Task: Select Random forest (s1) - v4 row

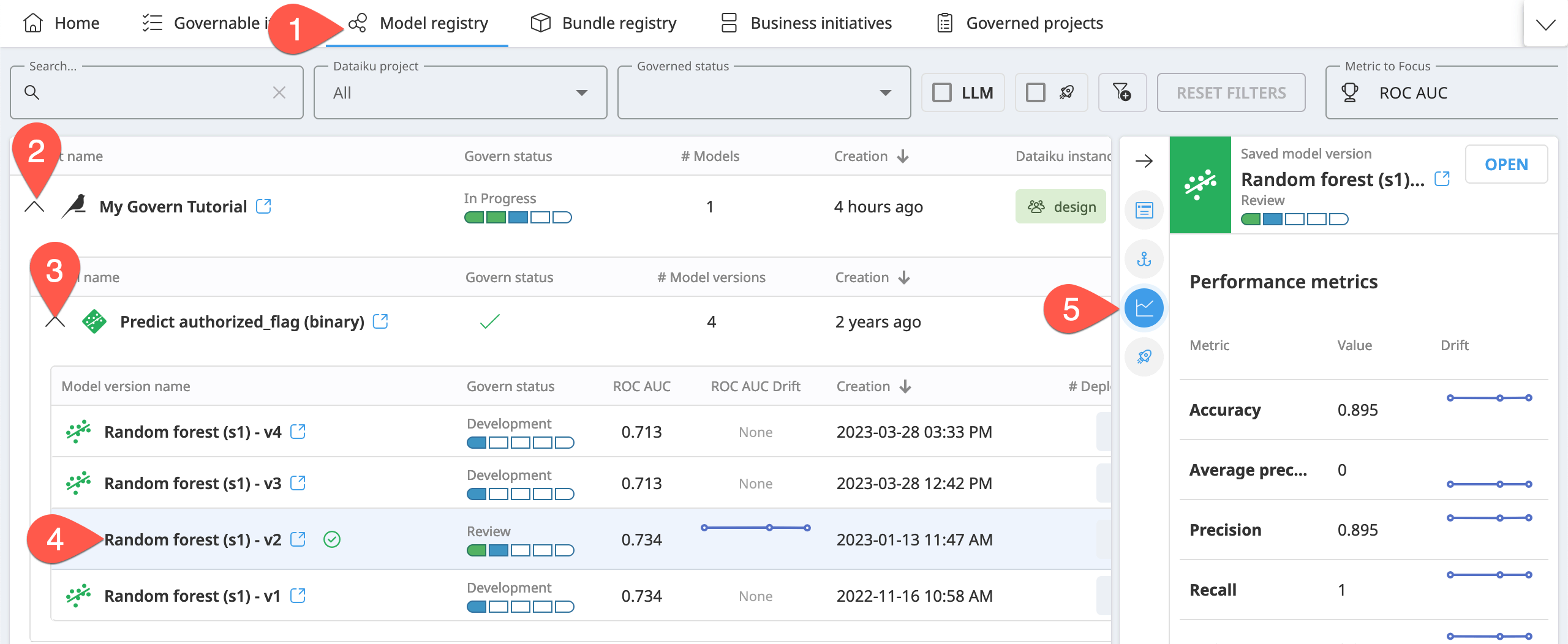Action: pyautogui.click(x=581, y=432)
